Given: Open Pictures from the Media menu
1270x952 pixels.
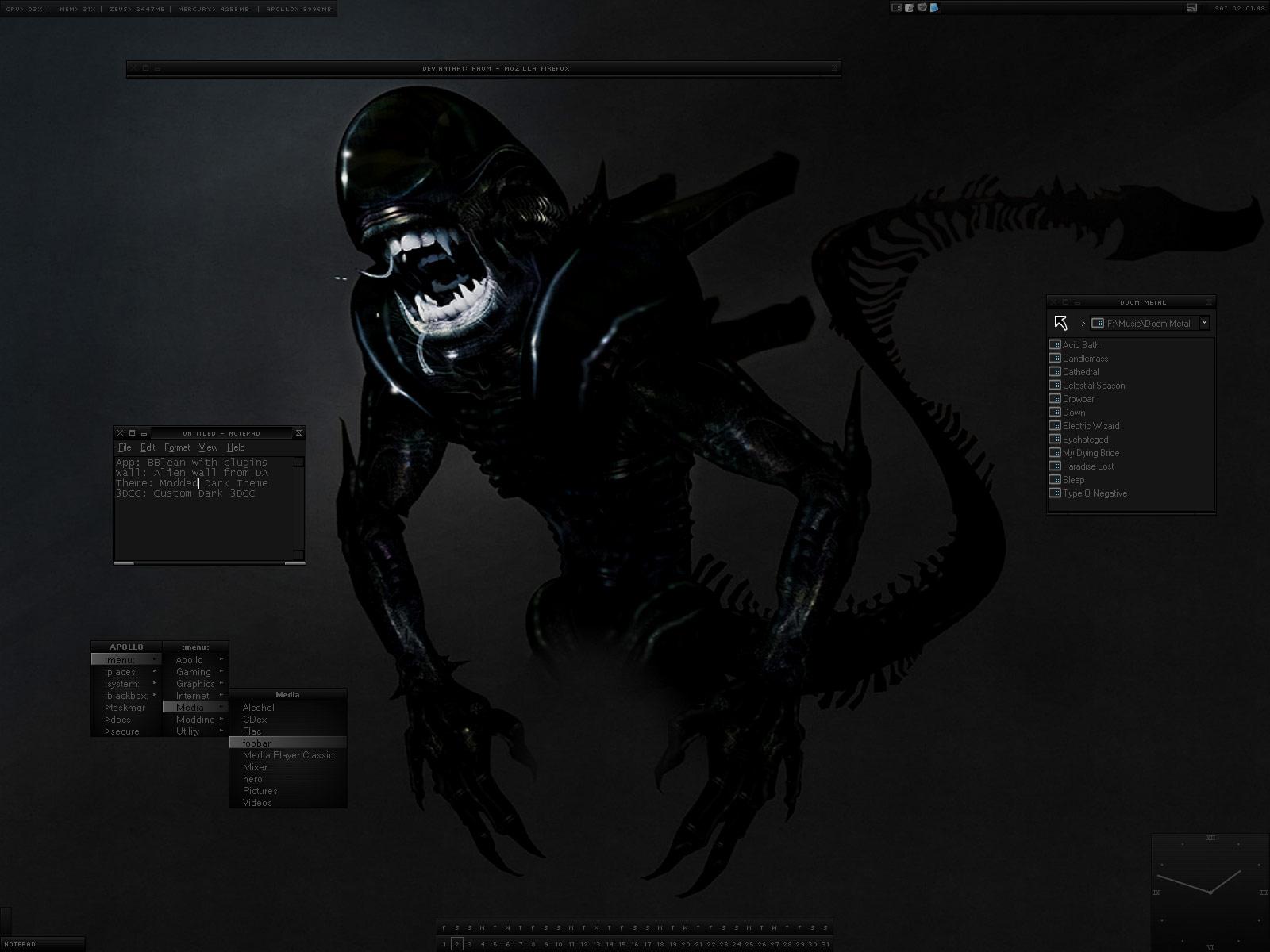Looking at the screenshot, I should 288,790.
